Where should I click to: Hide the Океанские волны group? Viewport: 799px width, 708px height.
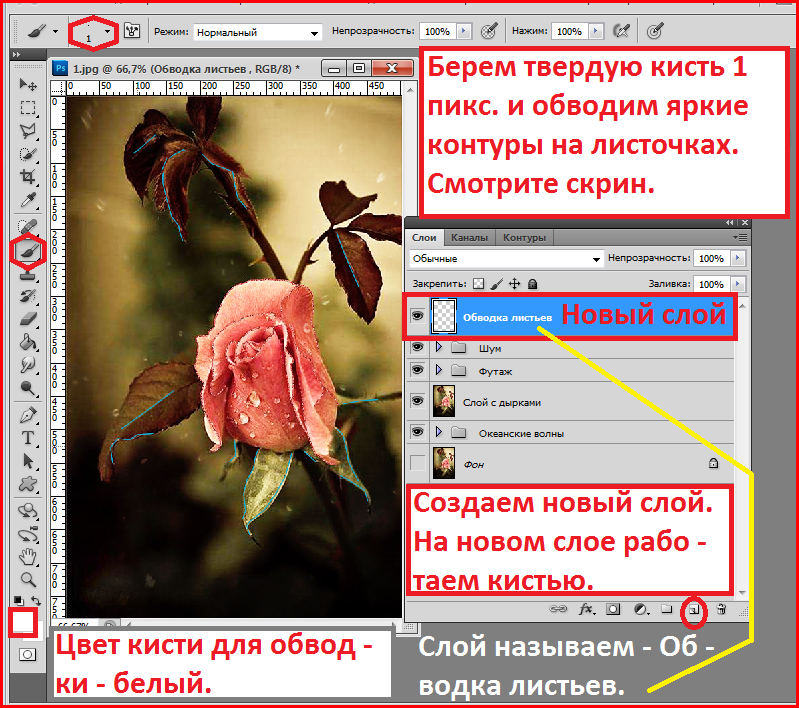point(417,432)
